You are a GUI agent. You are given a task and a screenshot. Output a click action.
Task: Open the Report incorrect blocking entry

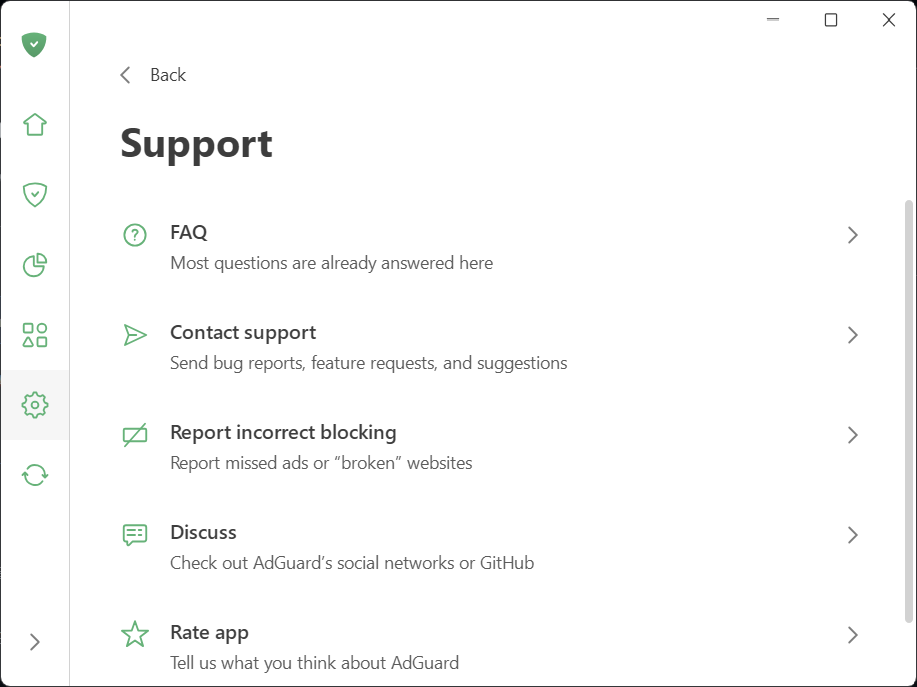pos(283,433)
